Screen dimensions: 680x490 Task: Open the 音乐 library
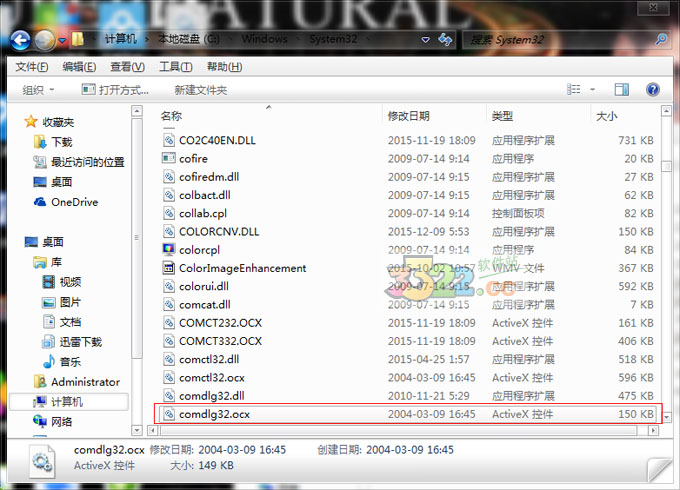click(x=62, y=362)
